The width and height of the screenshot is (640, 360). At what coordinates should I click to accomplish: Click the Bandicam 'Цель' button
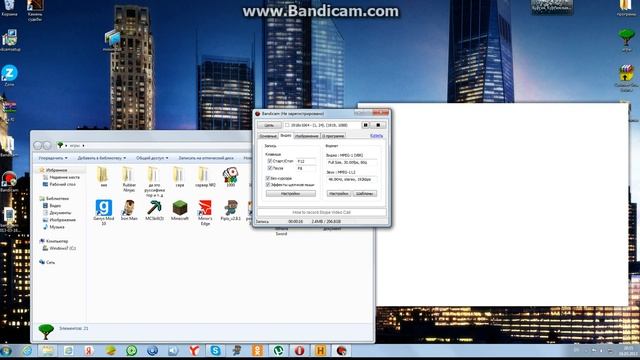269,125
